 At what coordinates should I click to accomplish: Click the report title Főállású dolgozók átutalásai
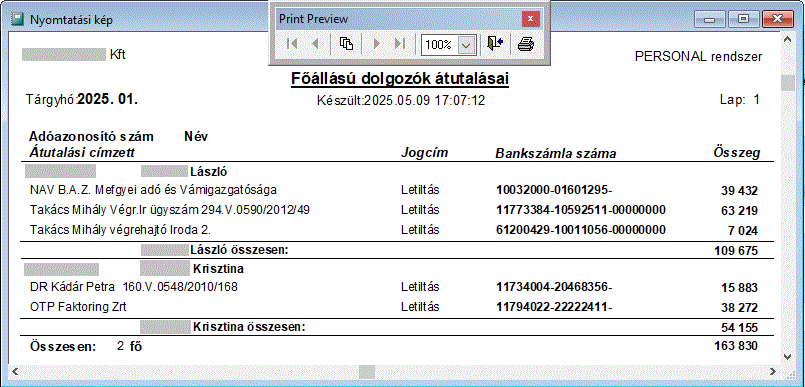pos(400,79)
